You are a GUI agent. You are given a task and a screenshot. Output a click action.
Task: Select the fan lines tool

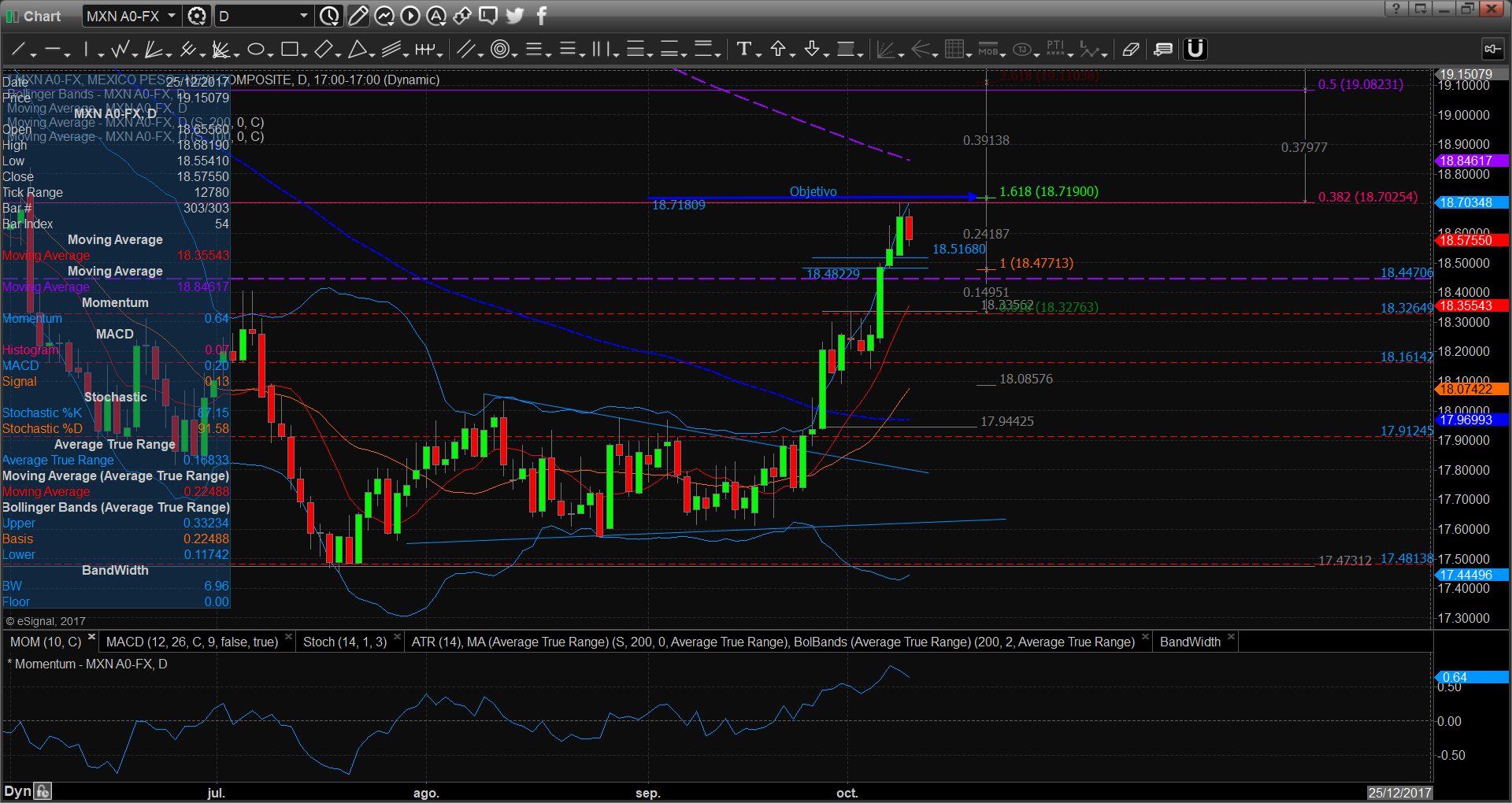tap(154, 50)
